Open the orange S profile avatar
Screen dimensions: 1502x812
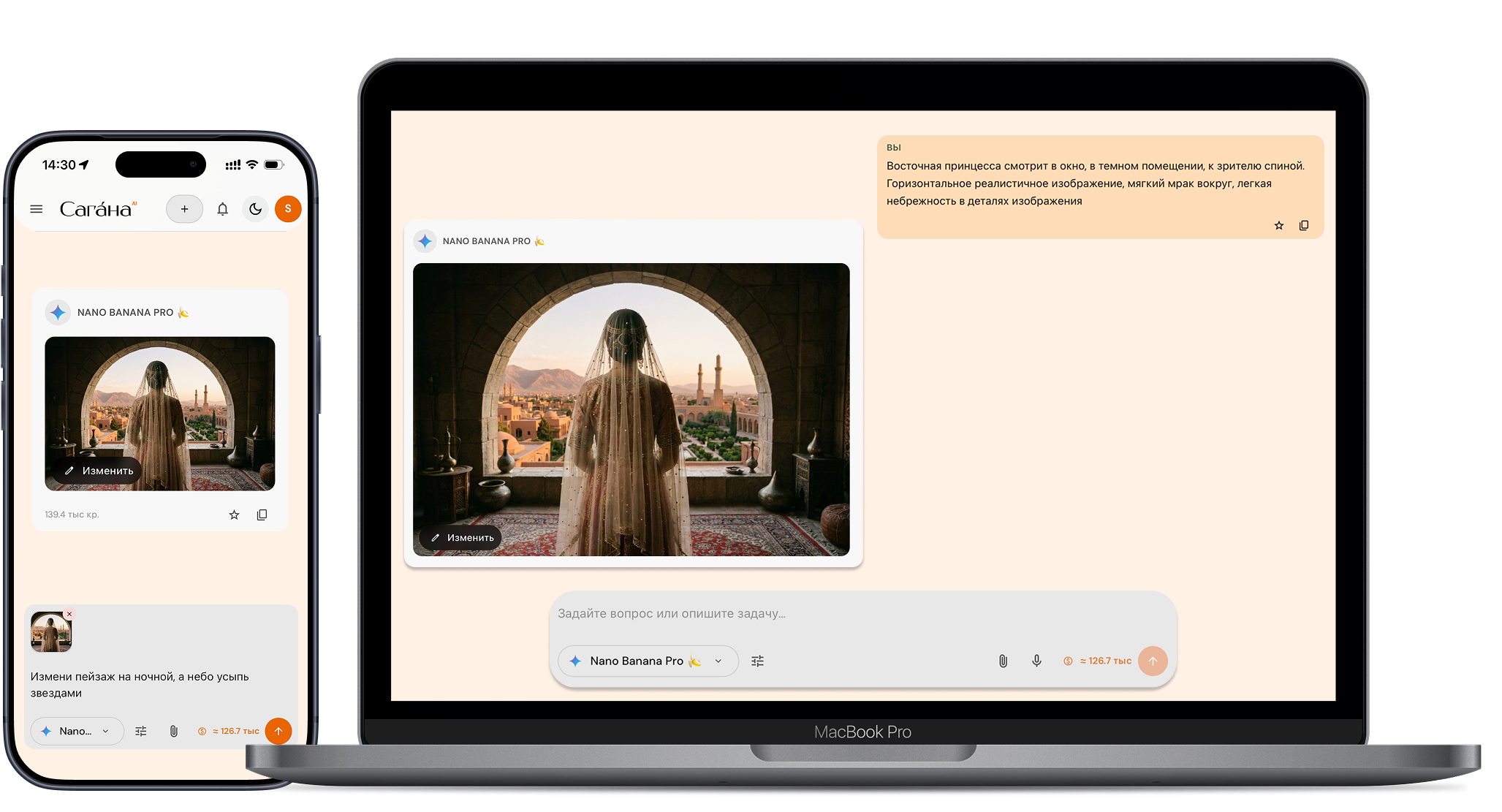point(288,209)
